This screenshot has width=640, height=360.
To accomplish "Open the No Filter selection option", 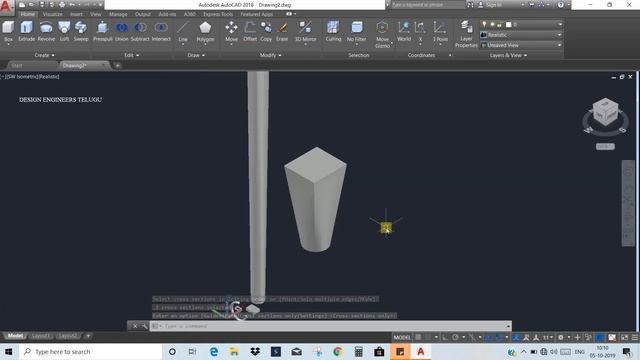I will point(356,32).
